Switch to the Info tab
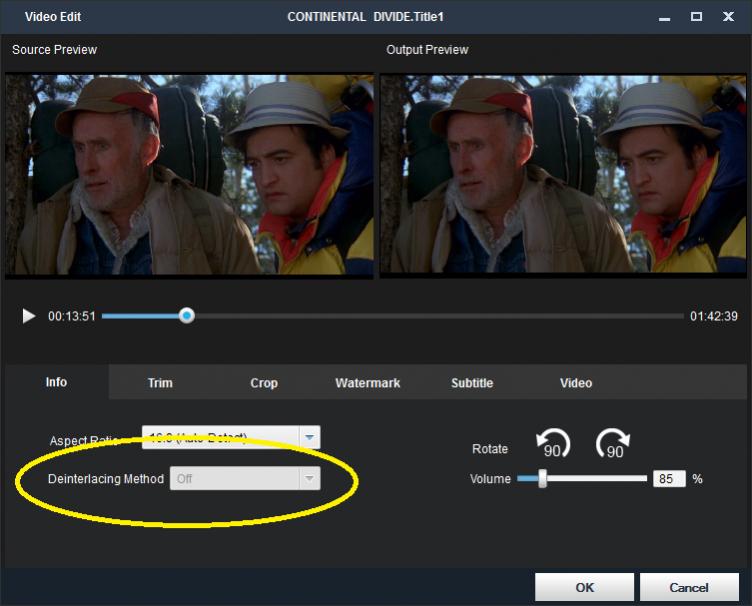Viewport: 752px width, 606px height. pyautogui.click(x=56, y=382)
